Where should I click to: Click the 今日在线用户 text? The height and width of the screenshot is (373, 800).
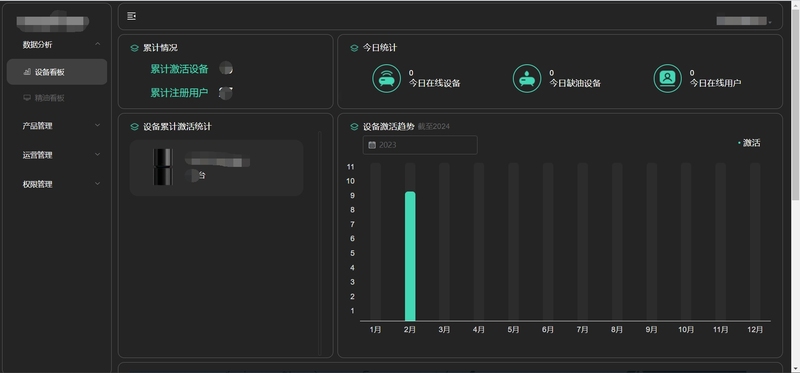click(715, 83)
